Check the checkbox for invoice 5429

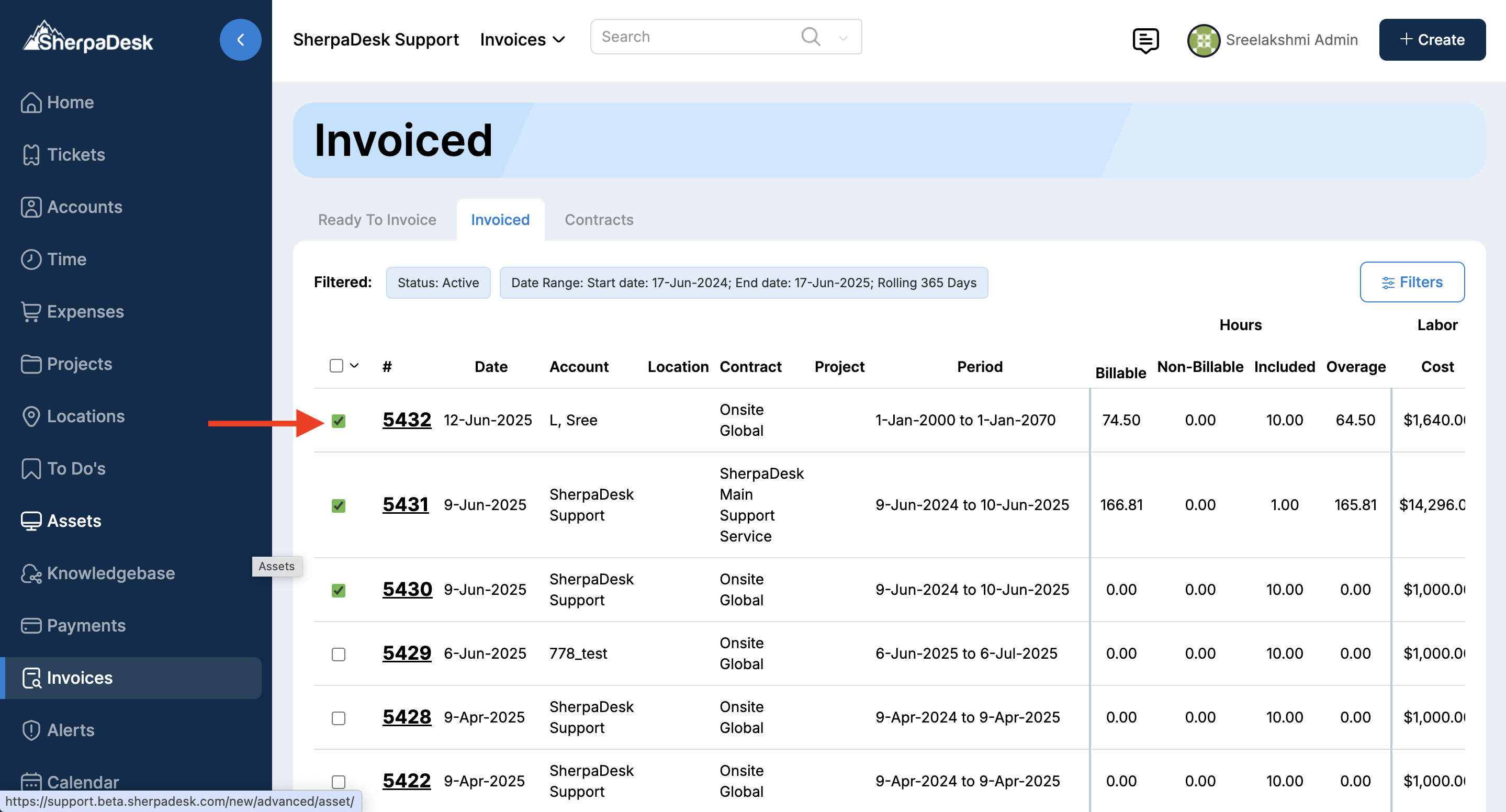[339, 654]
